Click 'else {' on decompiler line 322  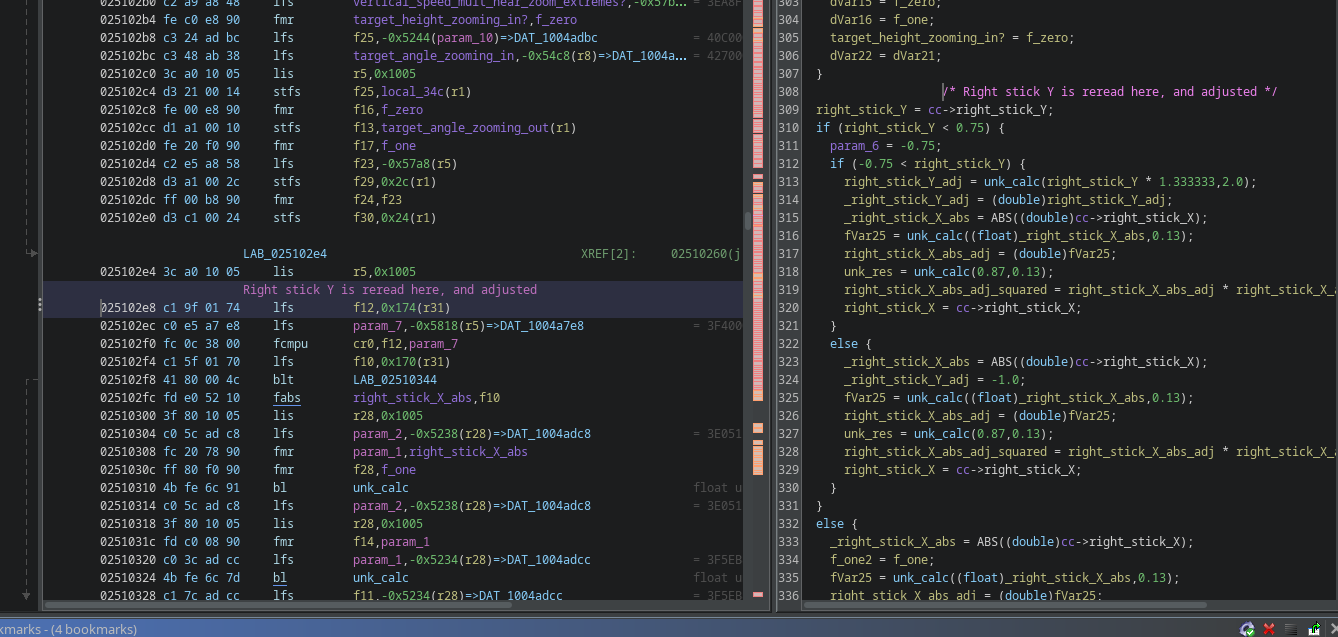click(x=851, y=344)
